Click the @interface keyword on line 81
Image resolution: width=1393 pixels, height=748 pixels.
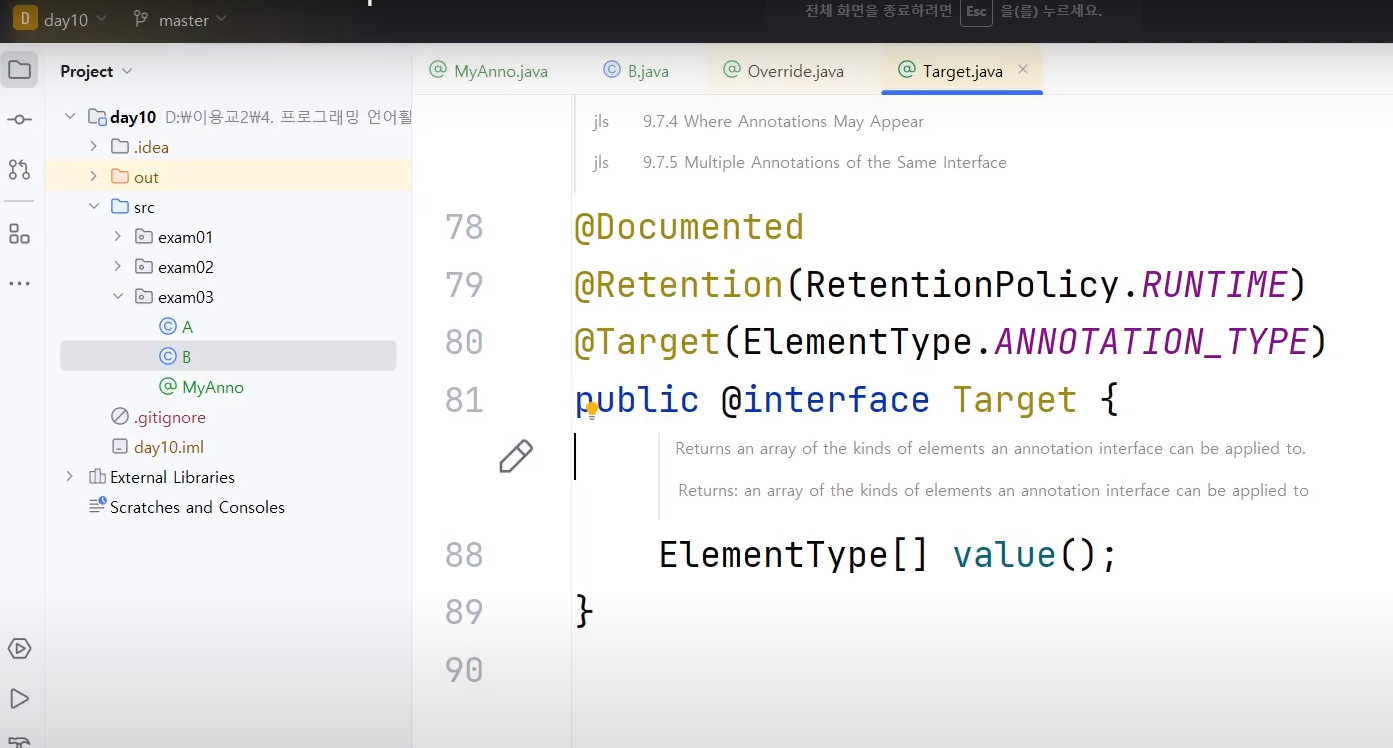(826, 400)
